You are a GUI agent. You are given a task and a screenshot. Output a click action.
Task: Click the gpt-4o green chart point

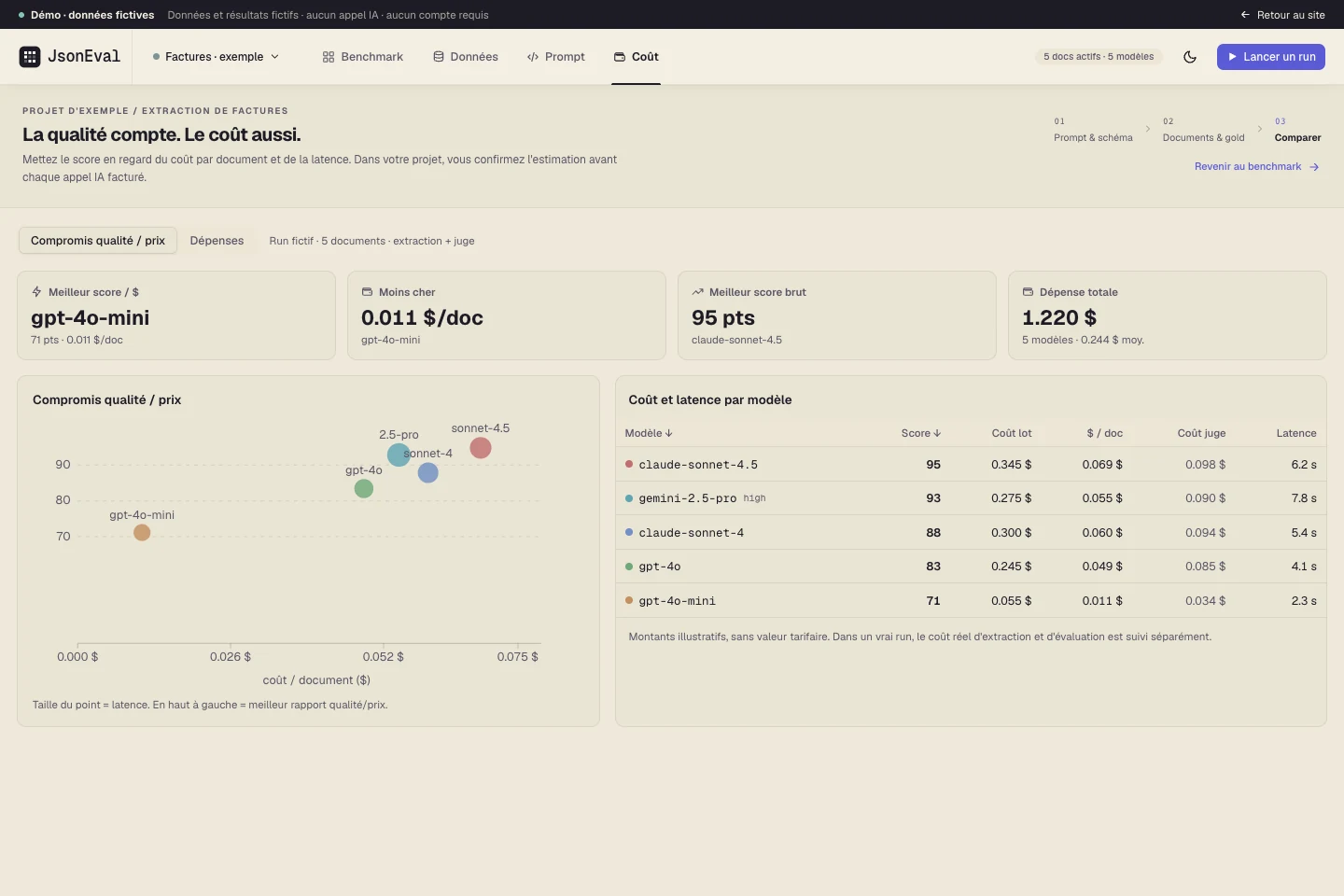point(364,488)
